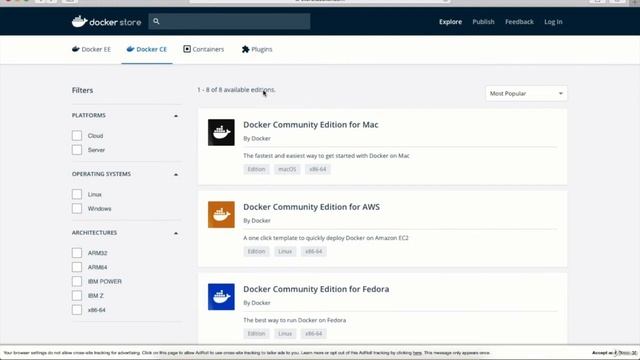Click the x86-64 tag on Mac edition
This screenshot has height=360, width=640.
(x=318, y=169)
